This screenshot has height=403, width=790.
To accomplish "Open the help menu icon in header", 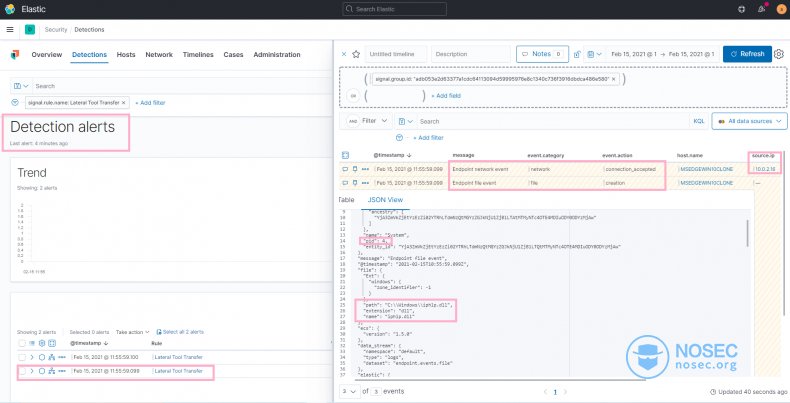I will [742, 9].
